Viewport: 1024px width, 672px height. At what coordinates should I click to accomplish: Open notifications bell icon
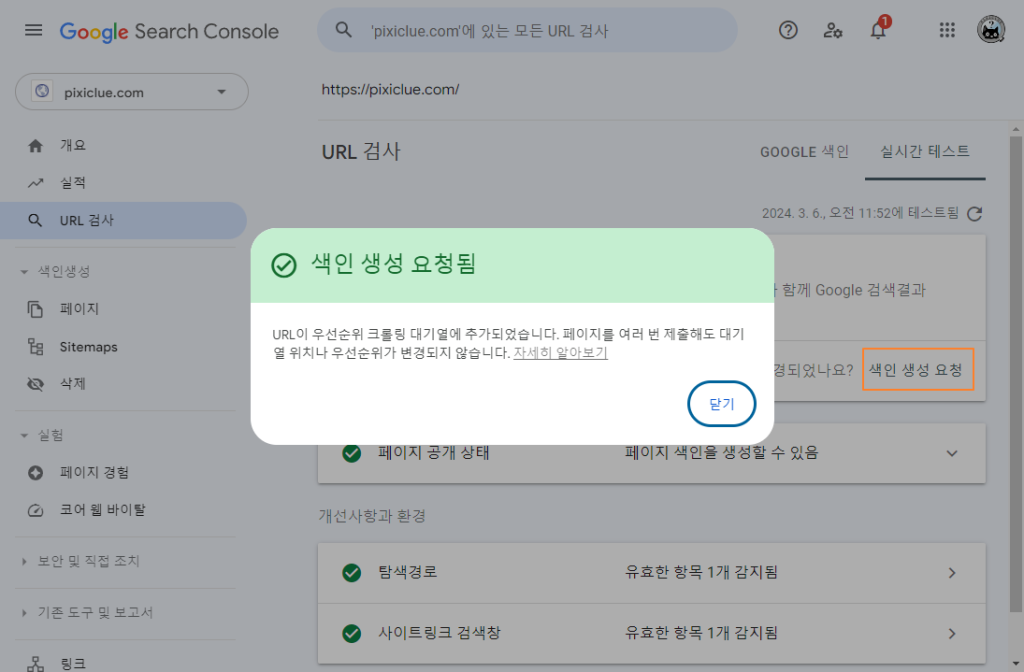(878, 29)
